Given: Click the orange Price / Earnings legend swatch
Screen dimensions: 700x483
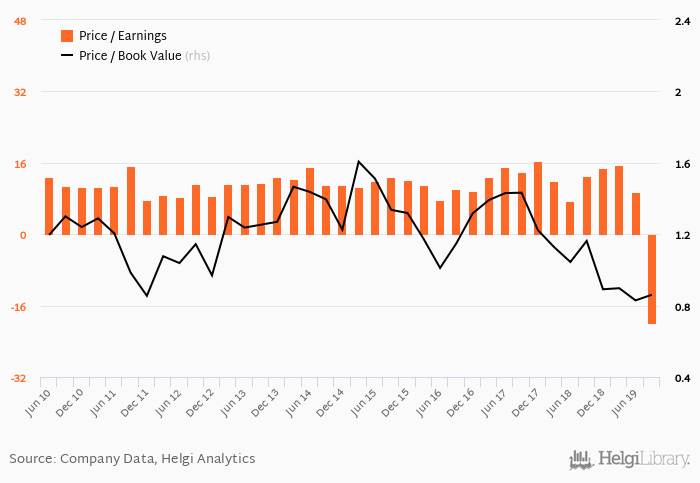Looking at the screenshot, I should coord(67,35).
